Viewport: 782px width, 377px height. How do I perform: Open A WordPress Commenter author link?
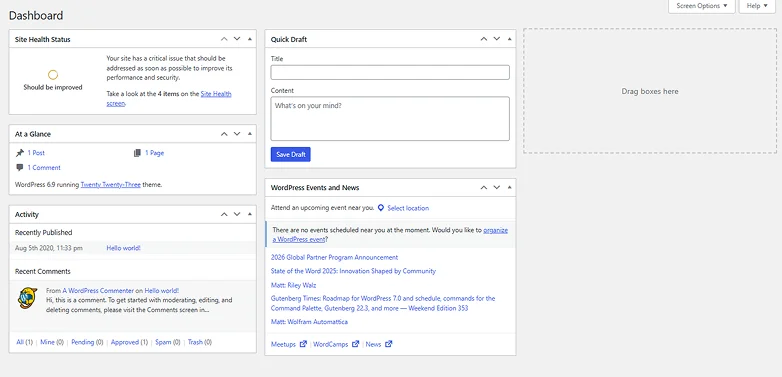tap(98, 290)
